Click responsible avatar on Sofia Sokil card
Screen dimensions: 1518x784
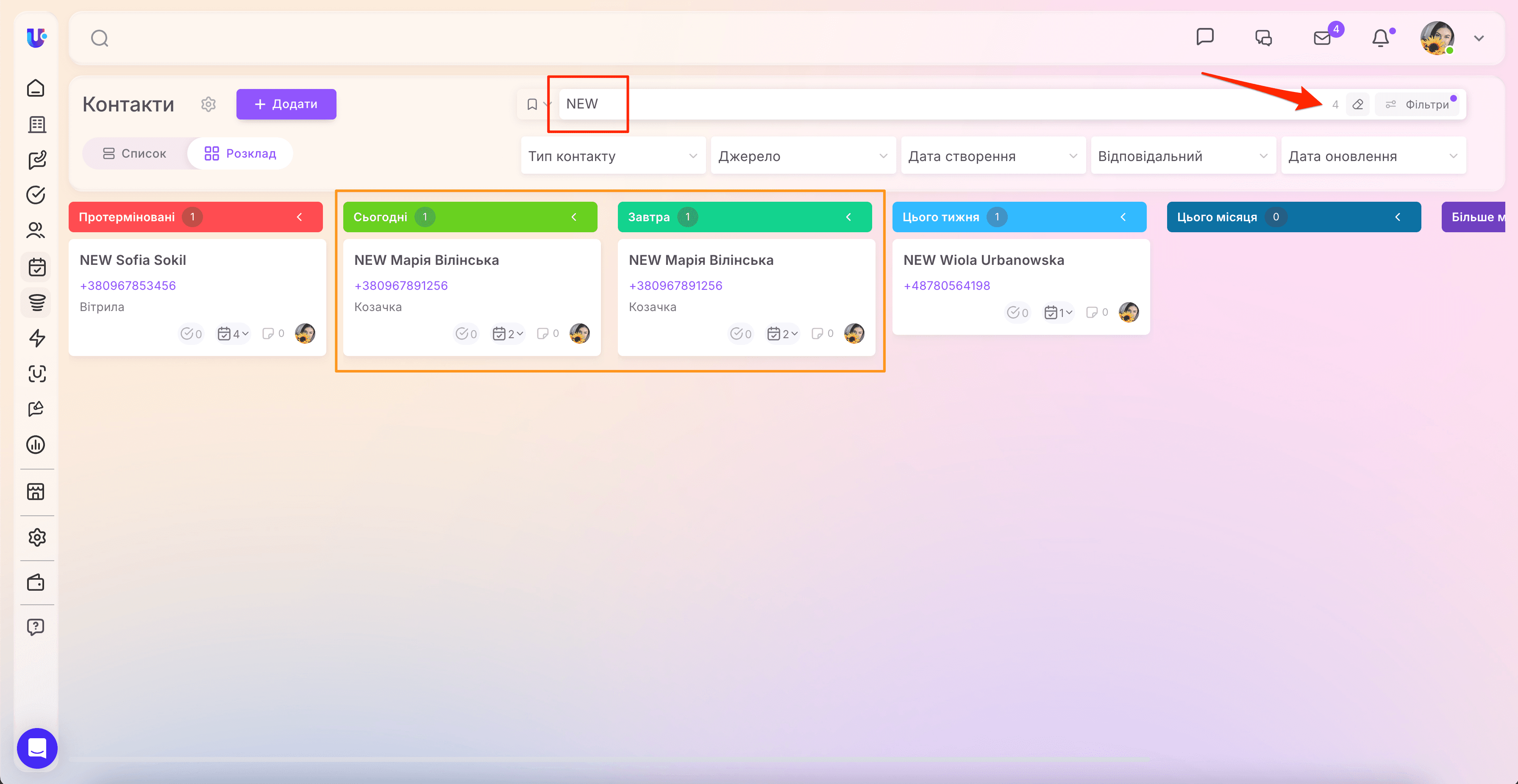click(x=305, y=334)
